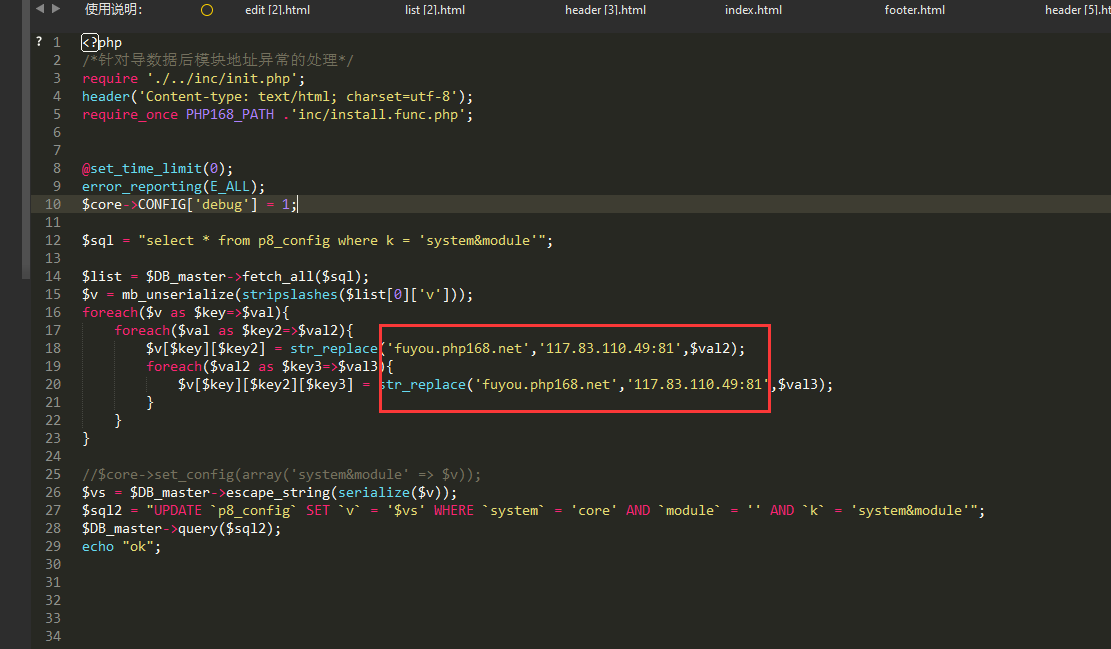The height and width of the screenshot is (649, 1111).
Task: Switch to the footer.html tab
Action: coord(914,10)
